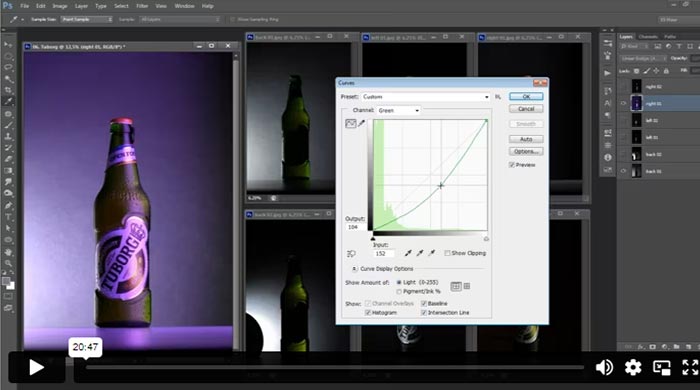
Task: Open the Sample Size dropdown
Action: (87, 20)
